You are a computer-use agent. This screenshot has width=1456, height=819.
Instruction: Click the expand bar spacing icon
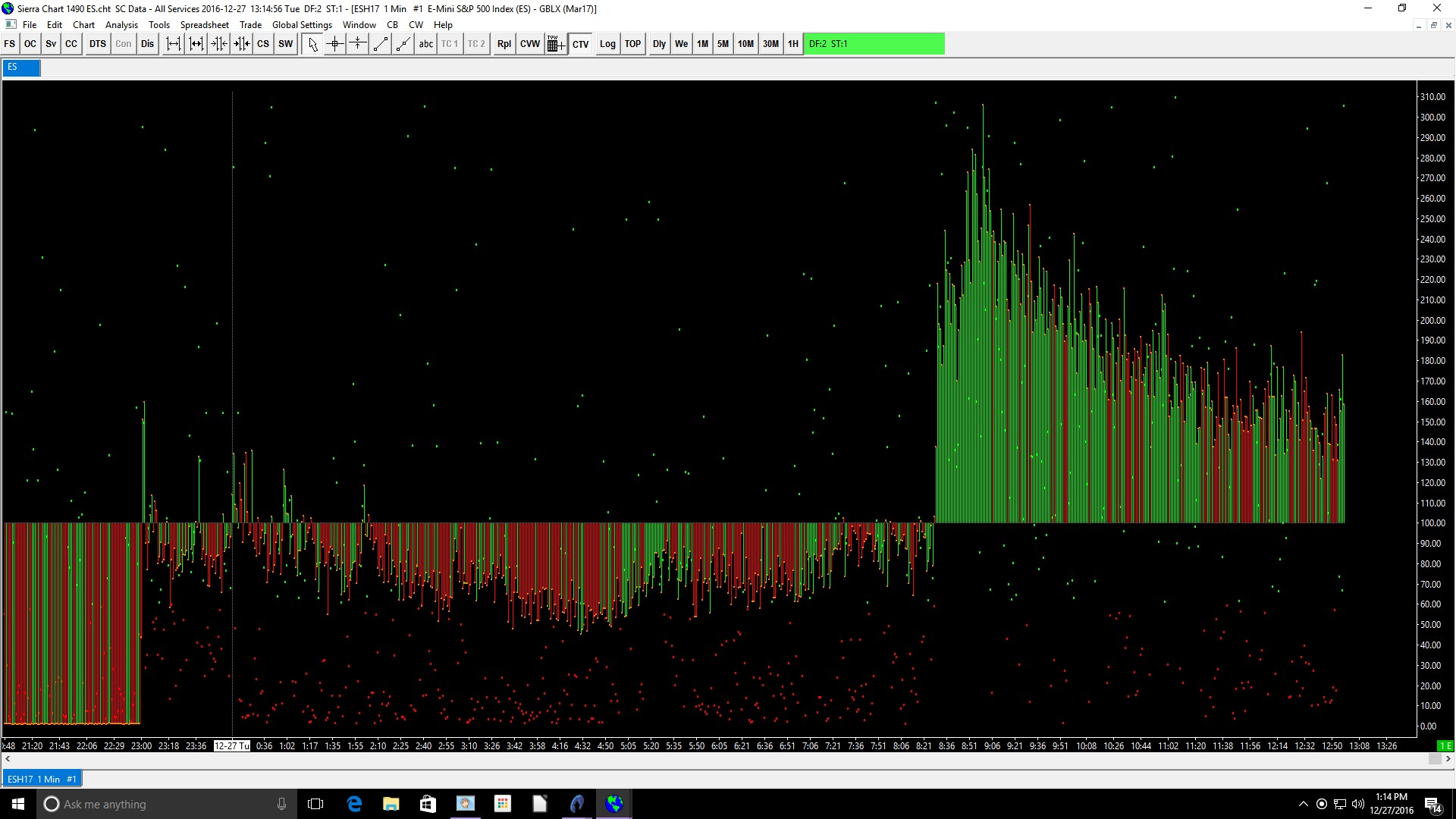click(174, 44)
